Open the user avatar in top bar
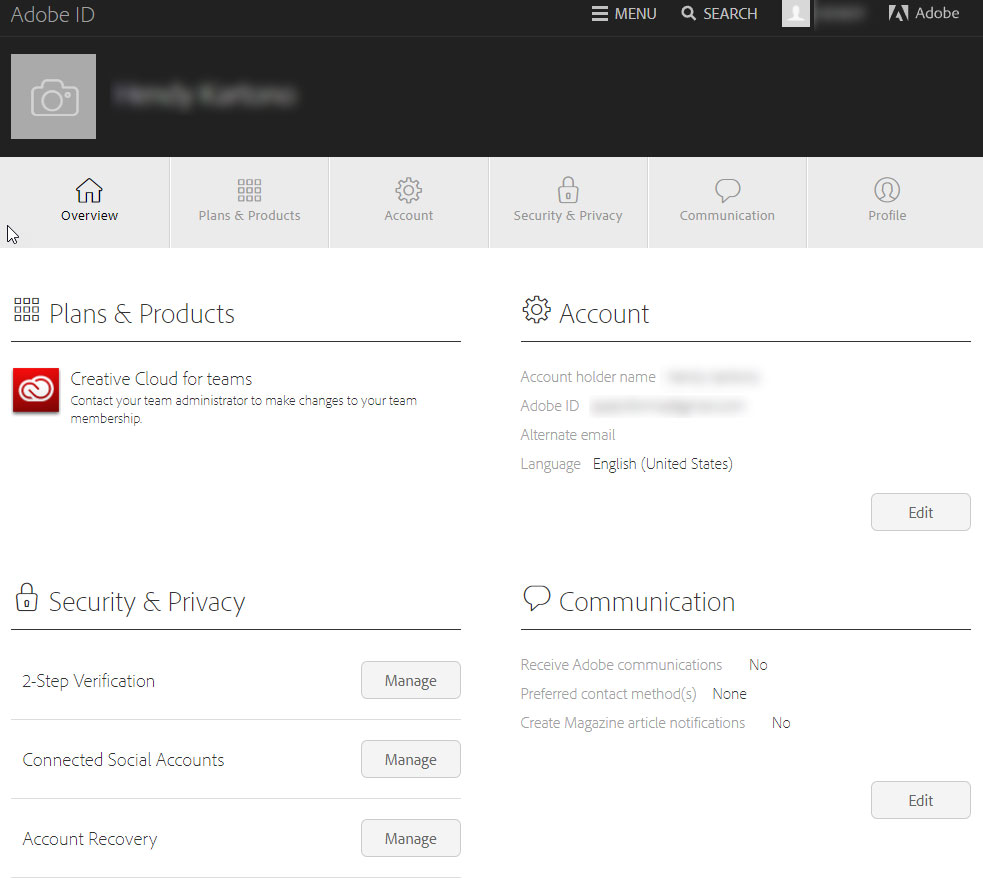Image resolution: width=983 pixels, height=879 pixels. pyautogui.click(x=796, y=13)
